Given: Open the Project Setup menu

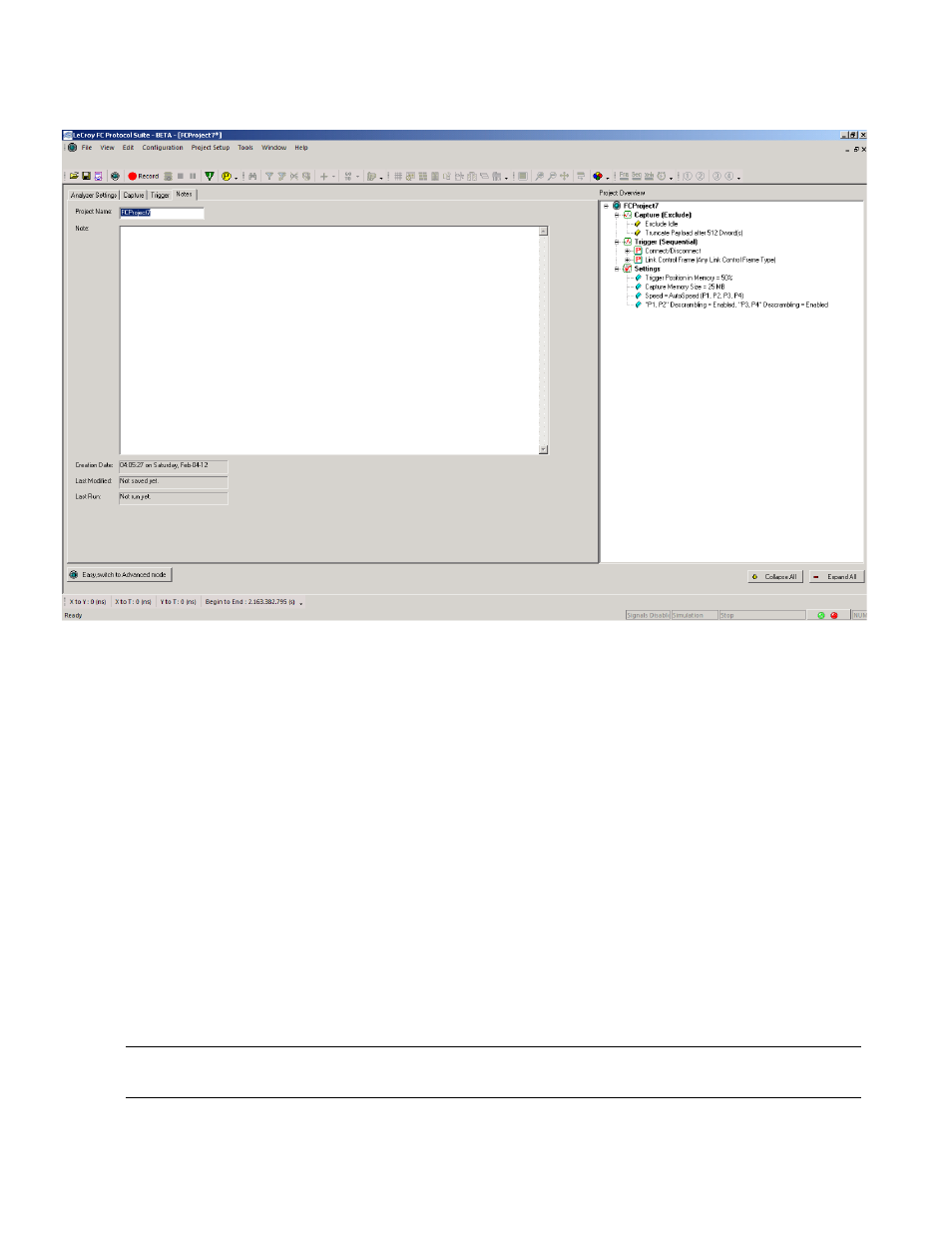Looking at the screenshot, I should pos(211,148).
